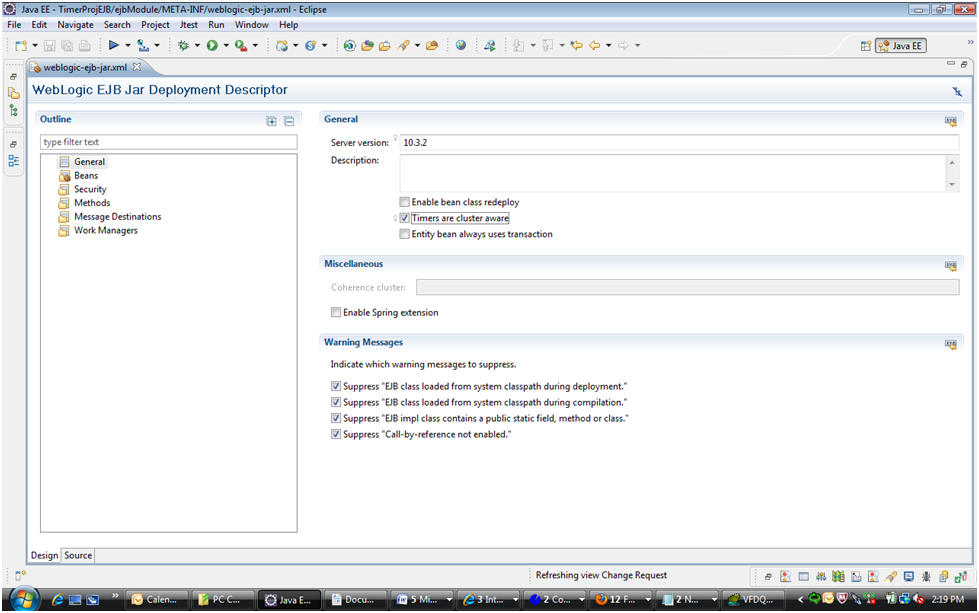Switch to the Design tab
979x613 pixels.
(44, 556)
